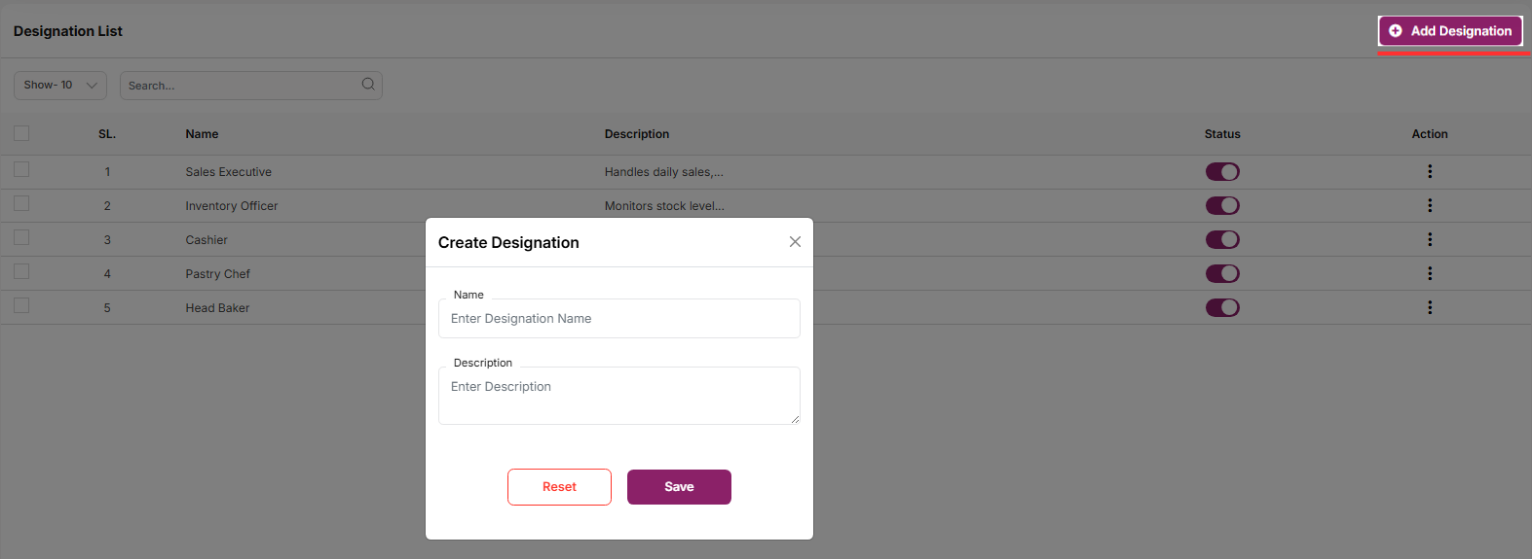Save the new designation
The image size is (1533, 560).
pyautogui.click(x=679, y=487)
